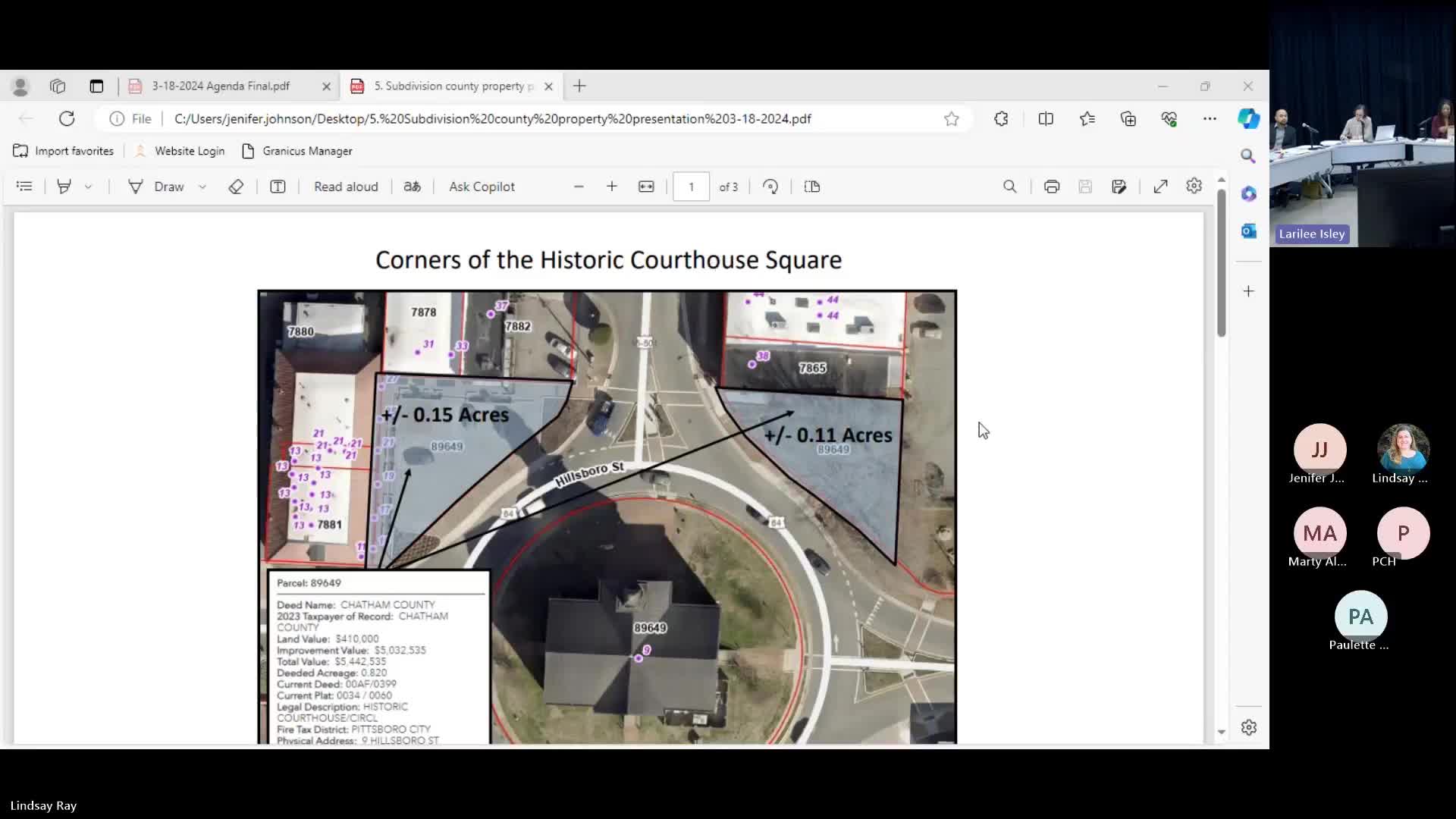Enter full screen PDF view

click(x=1161, y=187)
